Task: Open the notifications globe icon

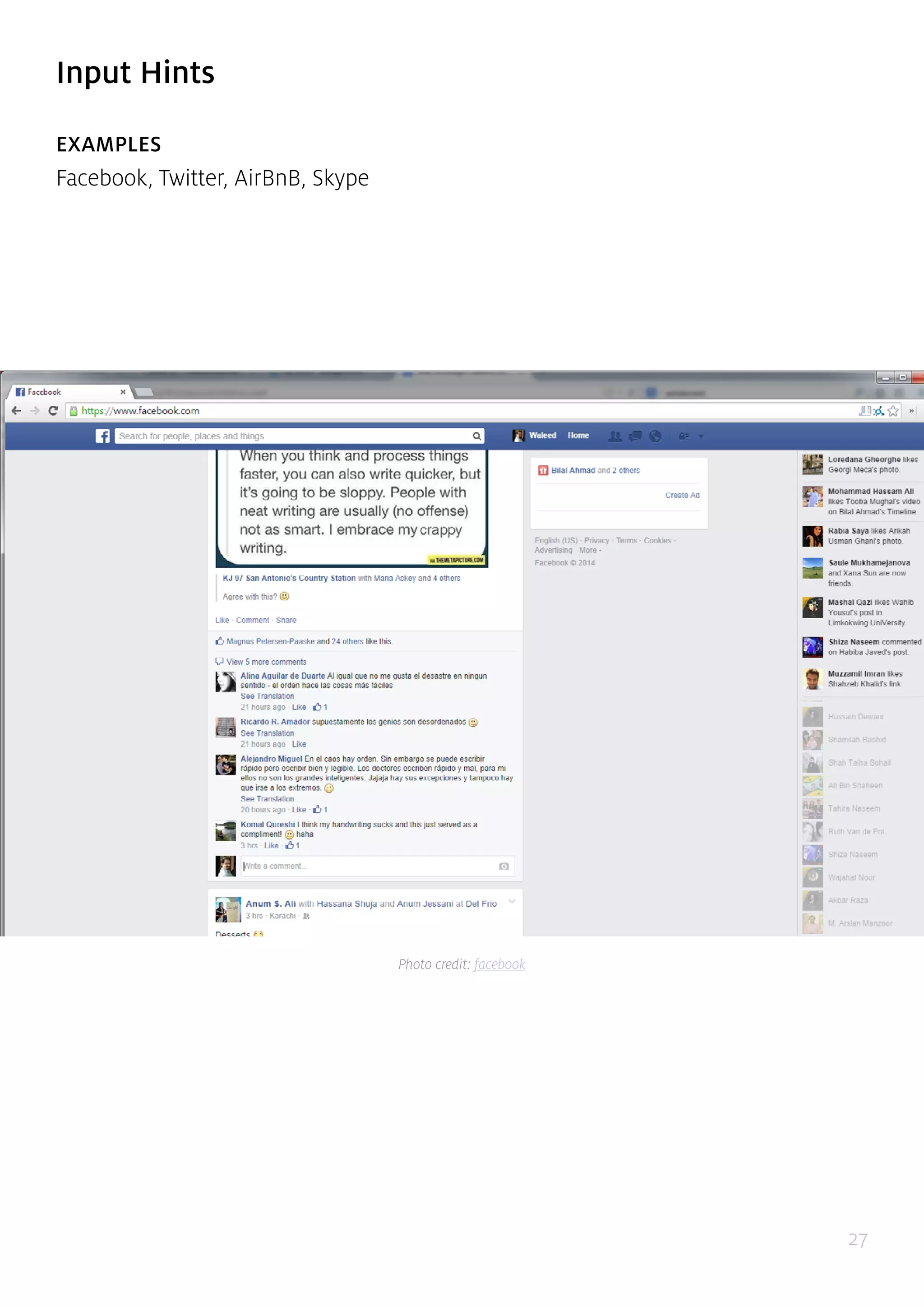Action: point(656,436)
